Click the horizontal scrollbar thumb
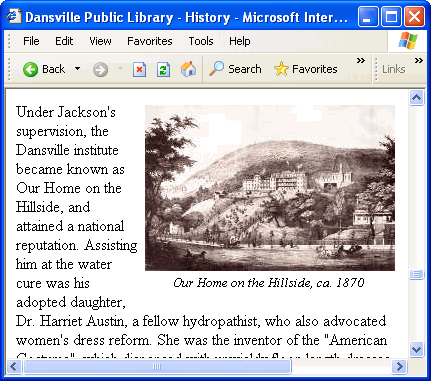The width and height of the screenshot is (431, 381). click(157, 367)
